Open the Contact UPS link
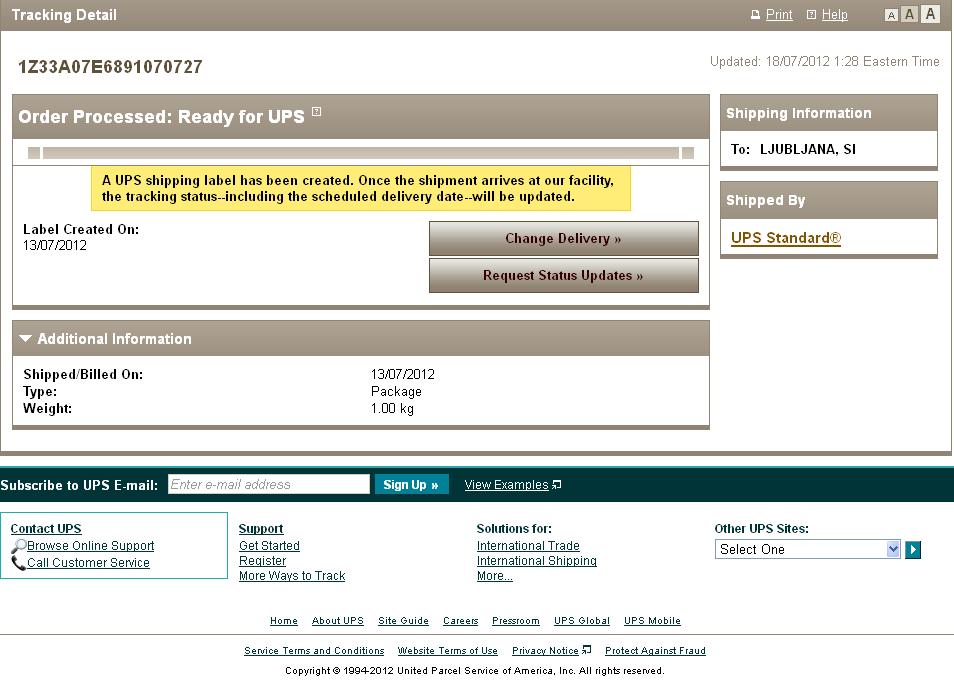954x692 pixels. [x=46, y=528]
